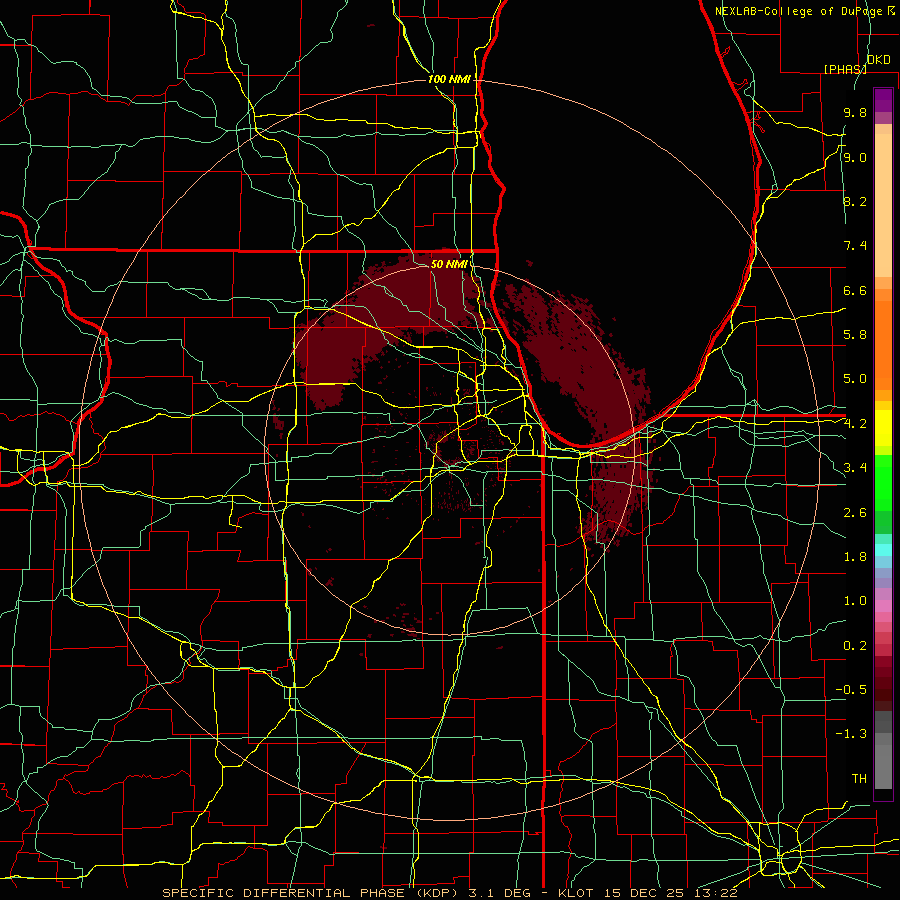The height and width of the screenshot is (900, 900).
Task: Click the 2.6 value on the color scale
Action: pyautogui.click(x=855, y=513)
